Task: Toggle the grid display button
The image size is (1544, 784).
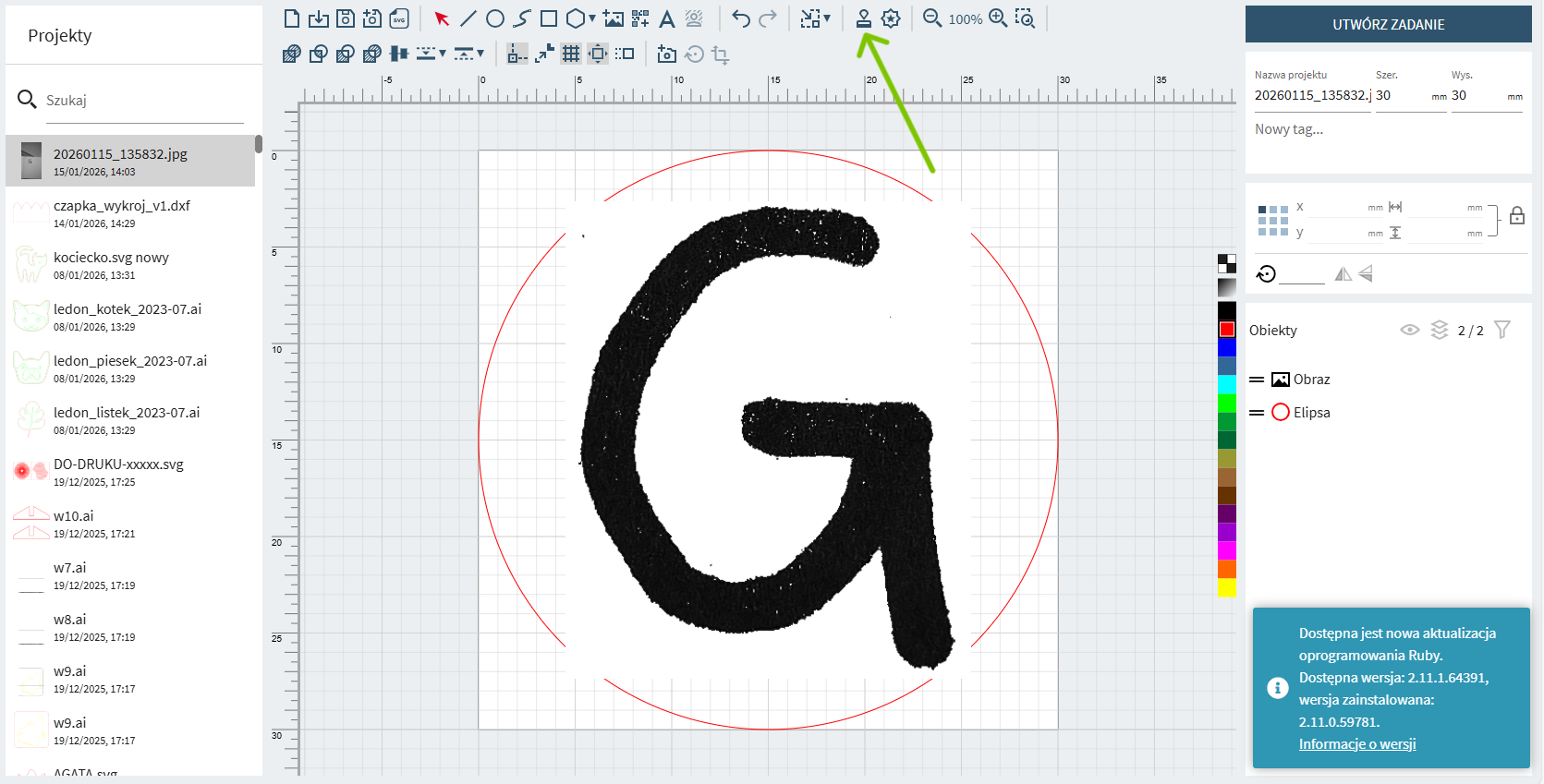Action: click(x=571, y=54)
